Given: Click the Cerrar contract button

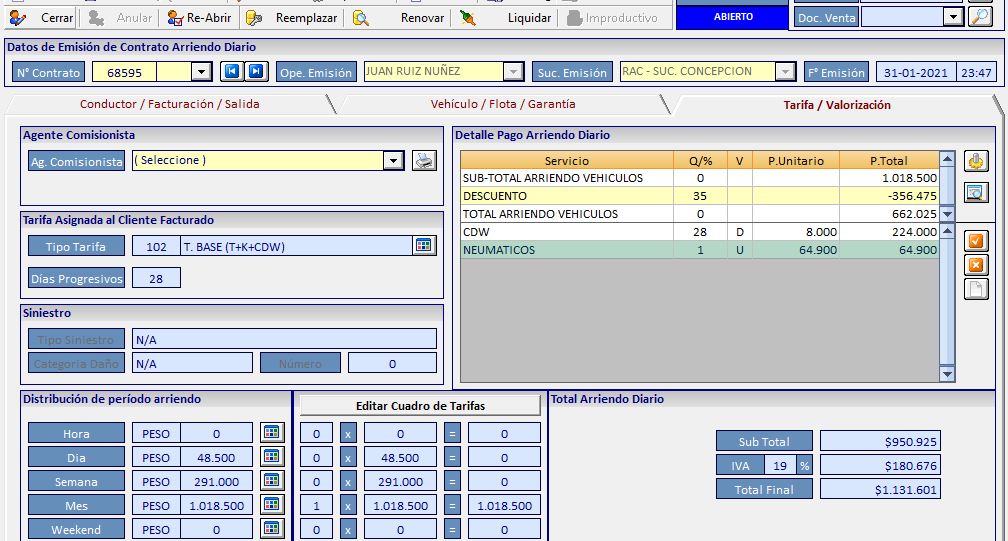Looking at the screenshot, I should pyautogui.click(x=42, y=18).
